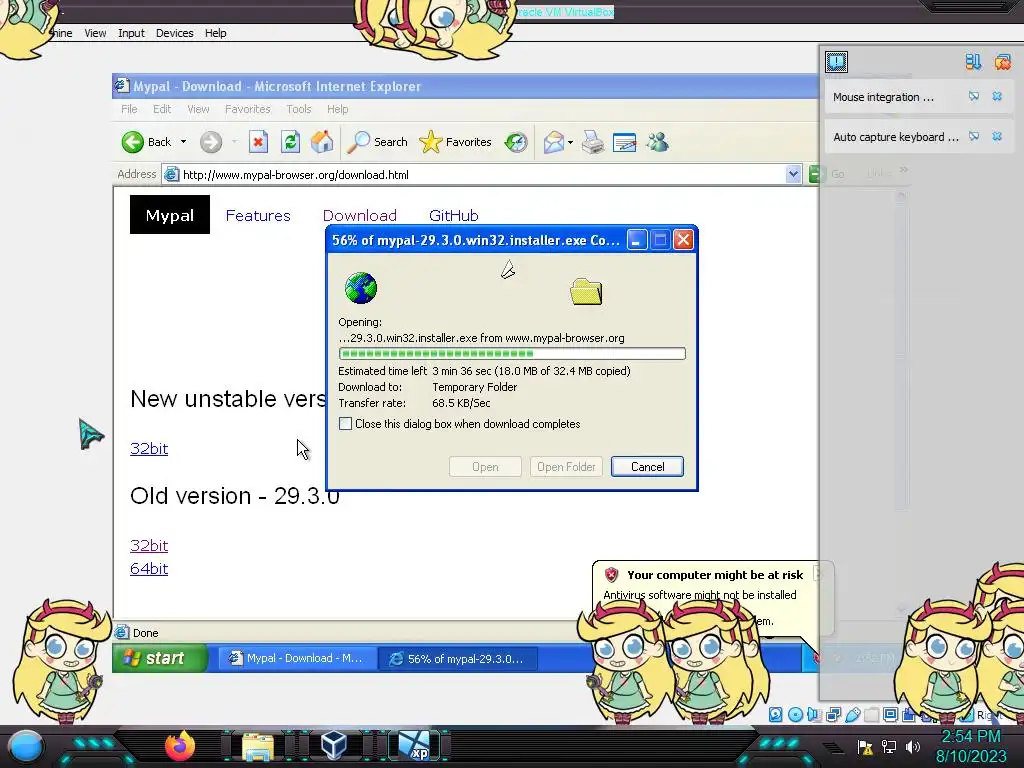Open the File menu in Internet Explorer
This screenshot has height=768, width=1024.
click(129, 109)
